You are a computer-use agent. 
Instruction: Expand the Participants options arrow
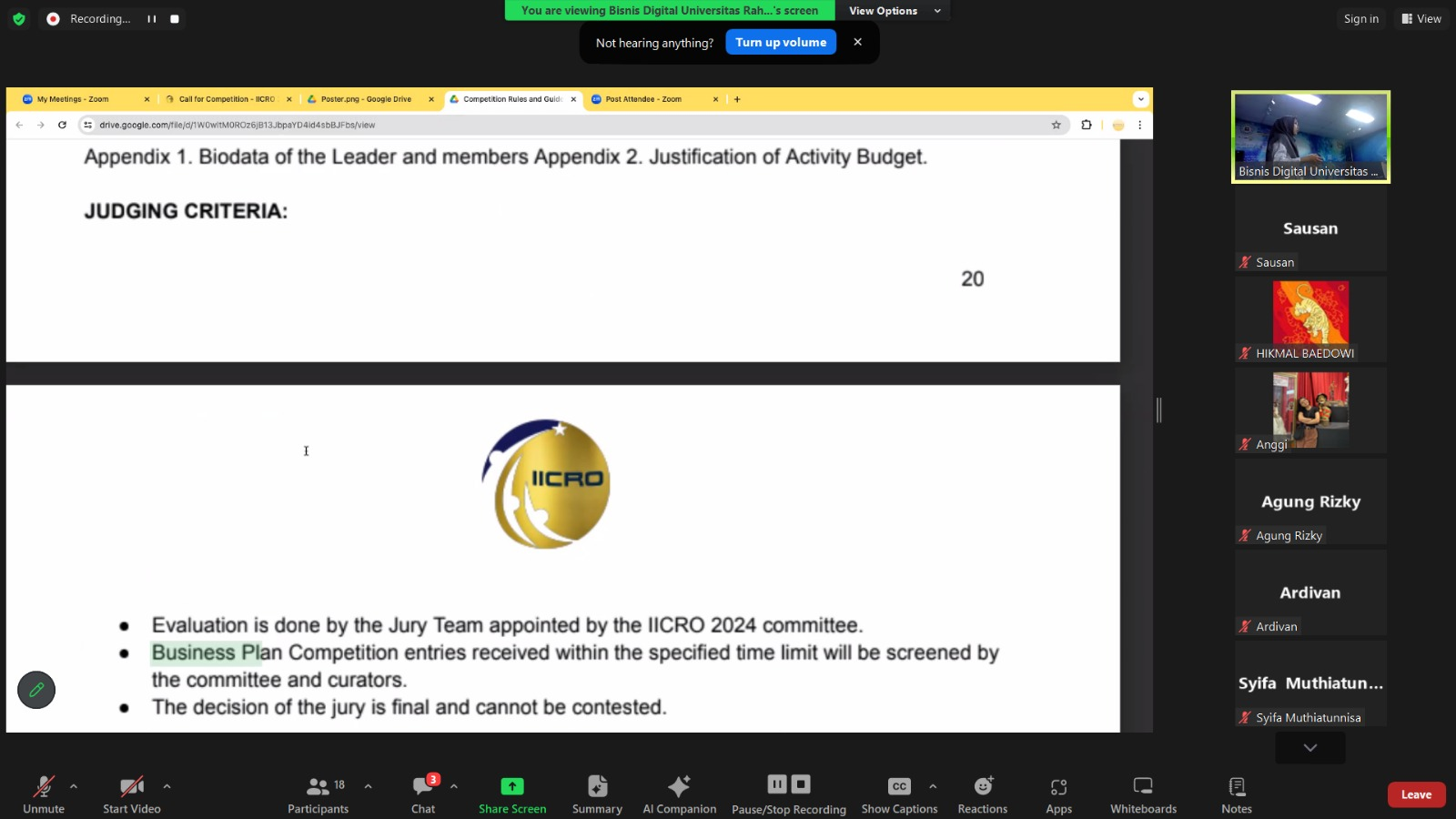[368, 786]
